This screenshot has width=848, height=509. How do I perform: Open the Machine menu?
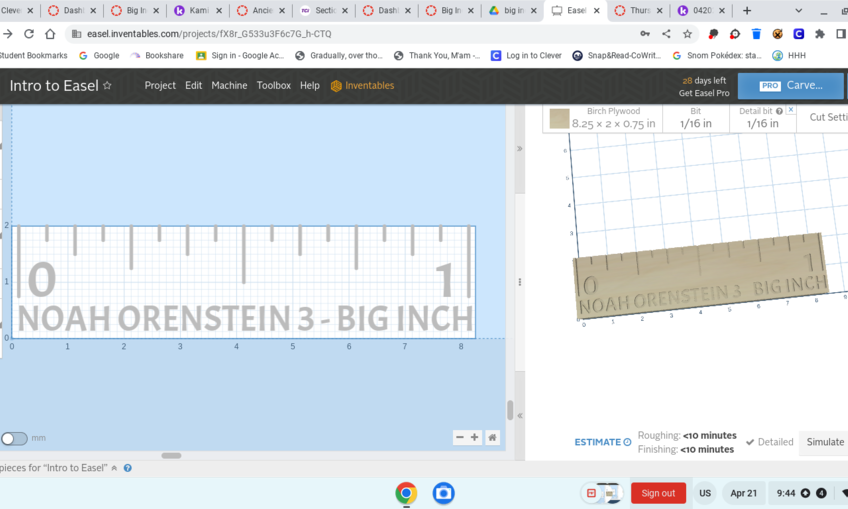(x=229, y=85)
